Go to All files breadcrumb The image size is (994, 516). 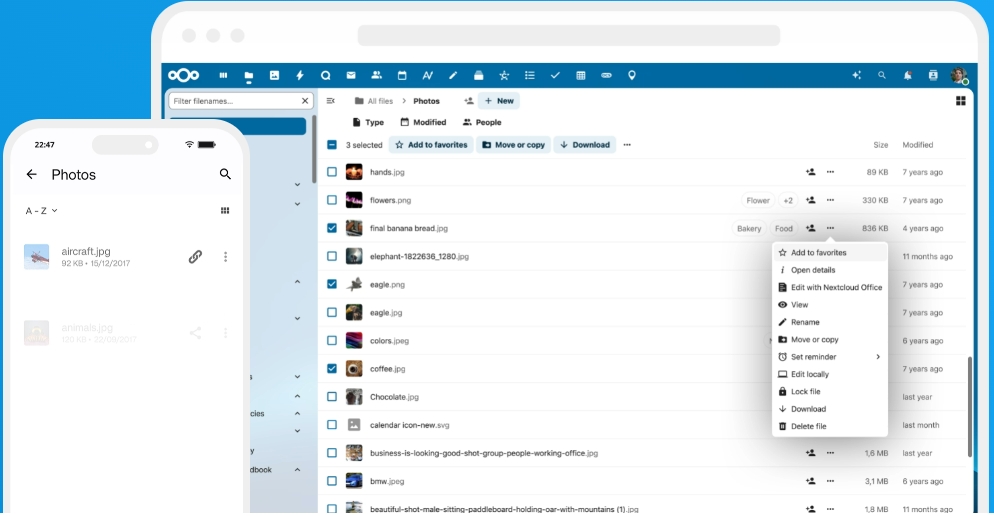374,101
